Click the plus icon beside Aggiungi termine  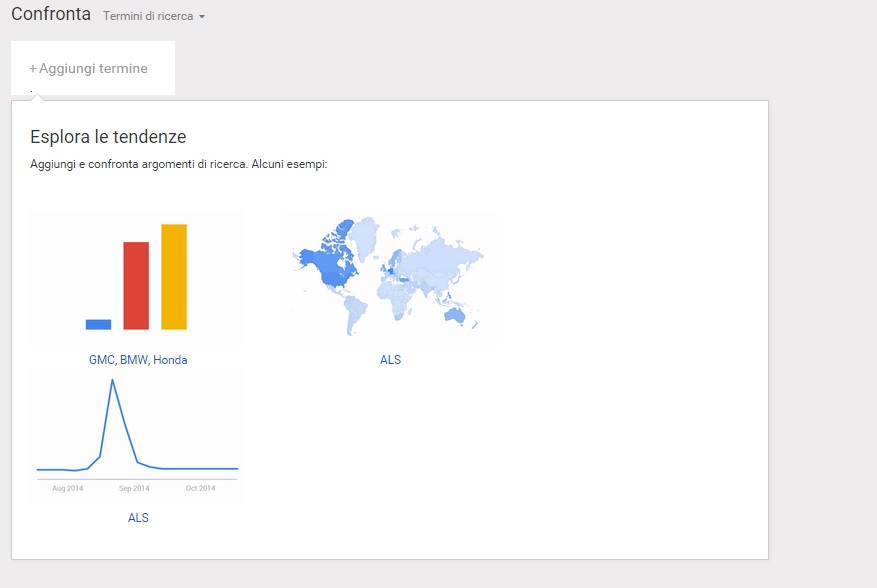click(x=33, y=69)
